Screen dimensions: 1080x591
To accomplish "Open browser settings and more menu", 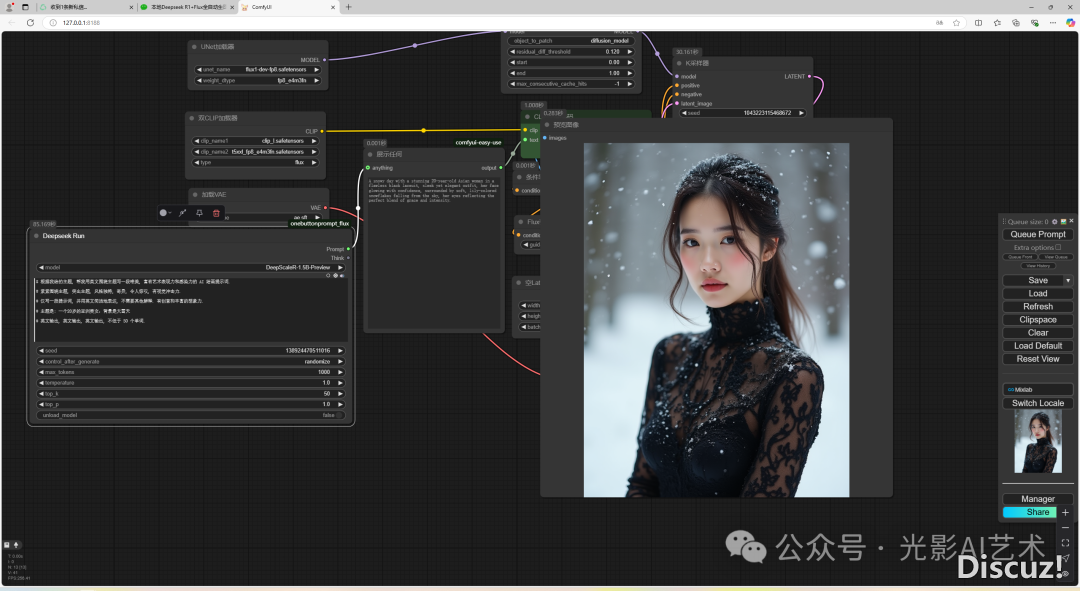I will (x=1052, y=23).
